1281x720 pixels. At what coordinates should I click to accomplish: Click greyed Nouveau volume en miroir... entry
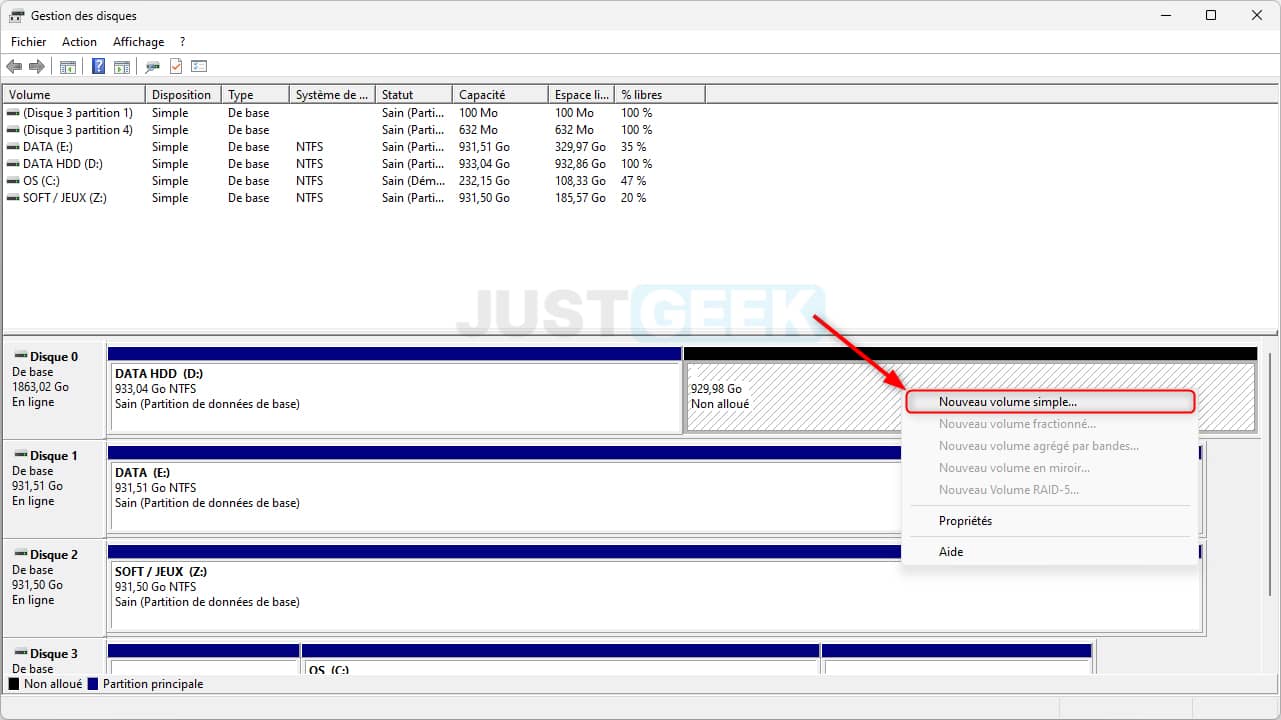(1050, 468)
